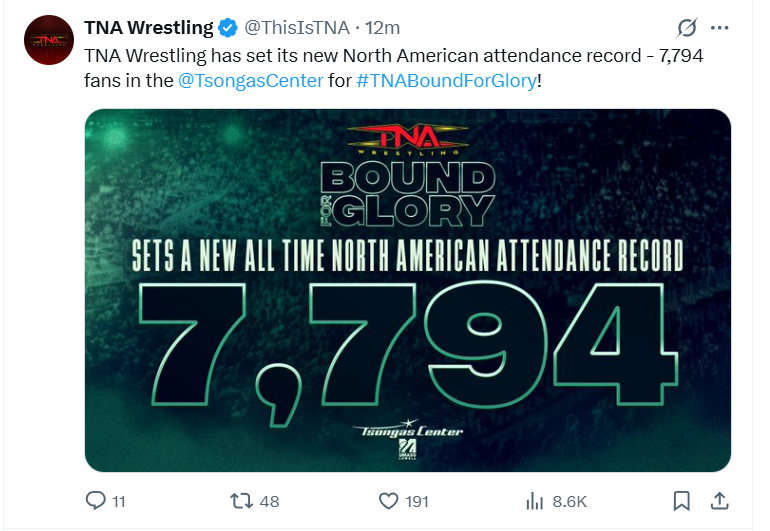Follow the @TsongasCenter mention link

(x=250, y=80)
